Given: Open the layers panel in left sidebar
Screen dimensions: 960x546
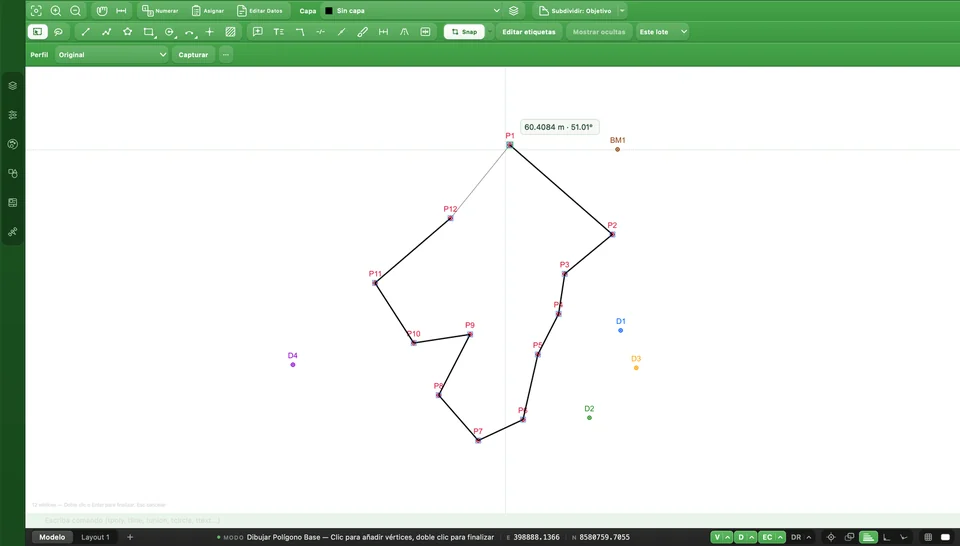Looking at the screenshot, I should pos(12,86).
